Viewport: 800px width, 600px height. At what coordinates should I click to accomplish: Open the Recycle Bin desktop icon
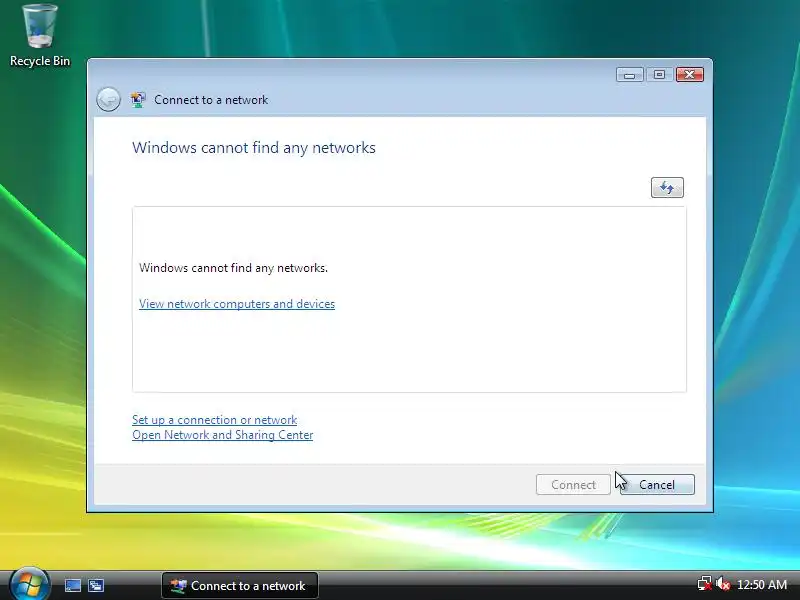tap(40, 35)
